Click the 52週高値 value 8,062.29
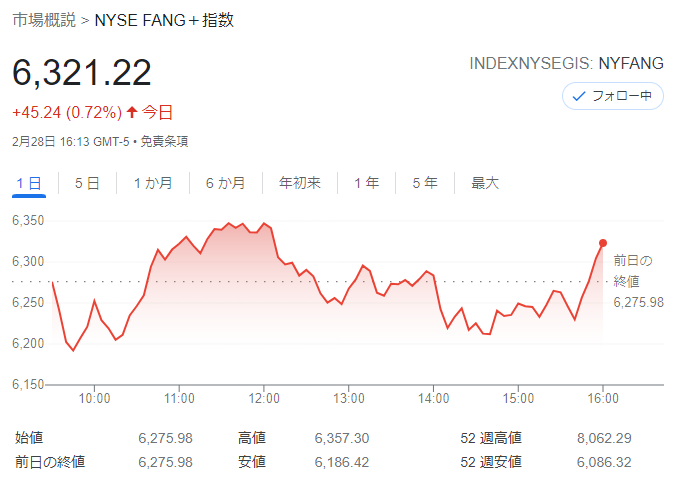Viewport: 678px width, 480px height. 604,438
